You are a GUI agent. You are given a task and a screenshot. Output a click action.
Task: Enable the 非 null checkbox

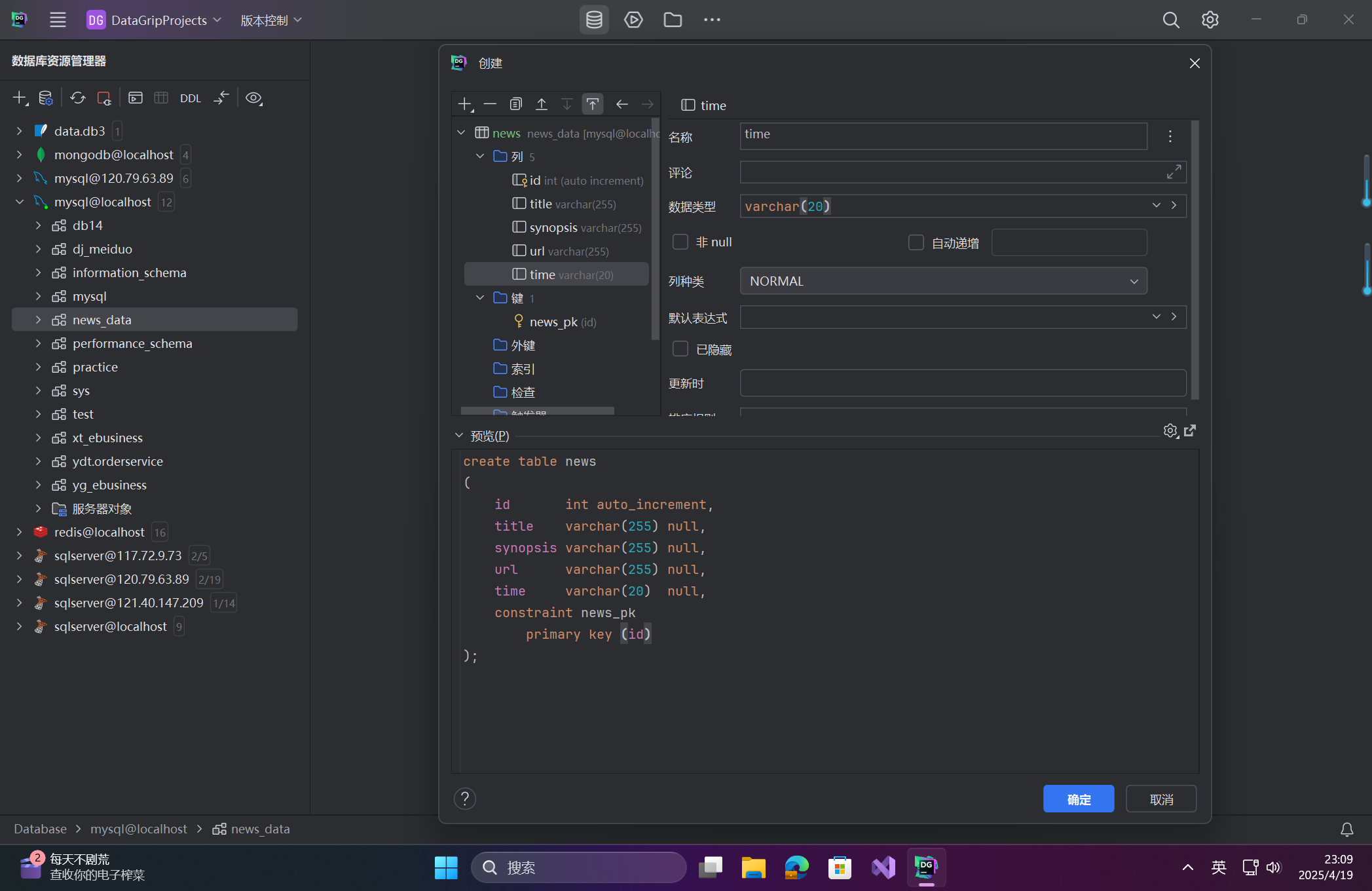point(680,242)
